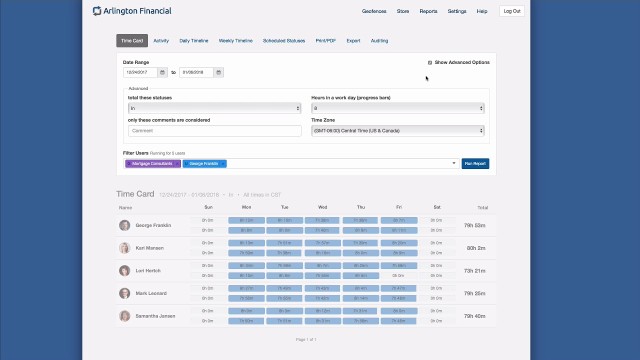This screenshot has height=360, width=640.
Task: Click the Comment text field
Action: point(215,131)
